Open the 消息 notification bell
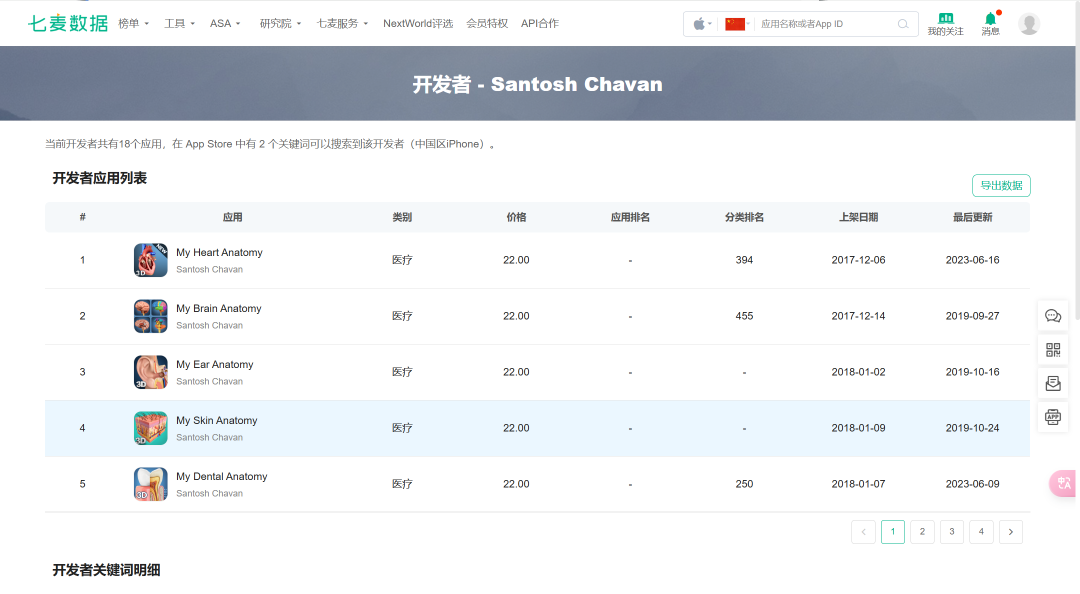 tap(990, 24)
